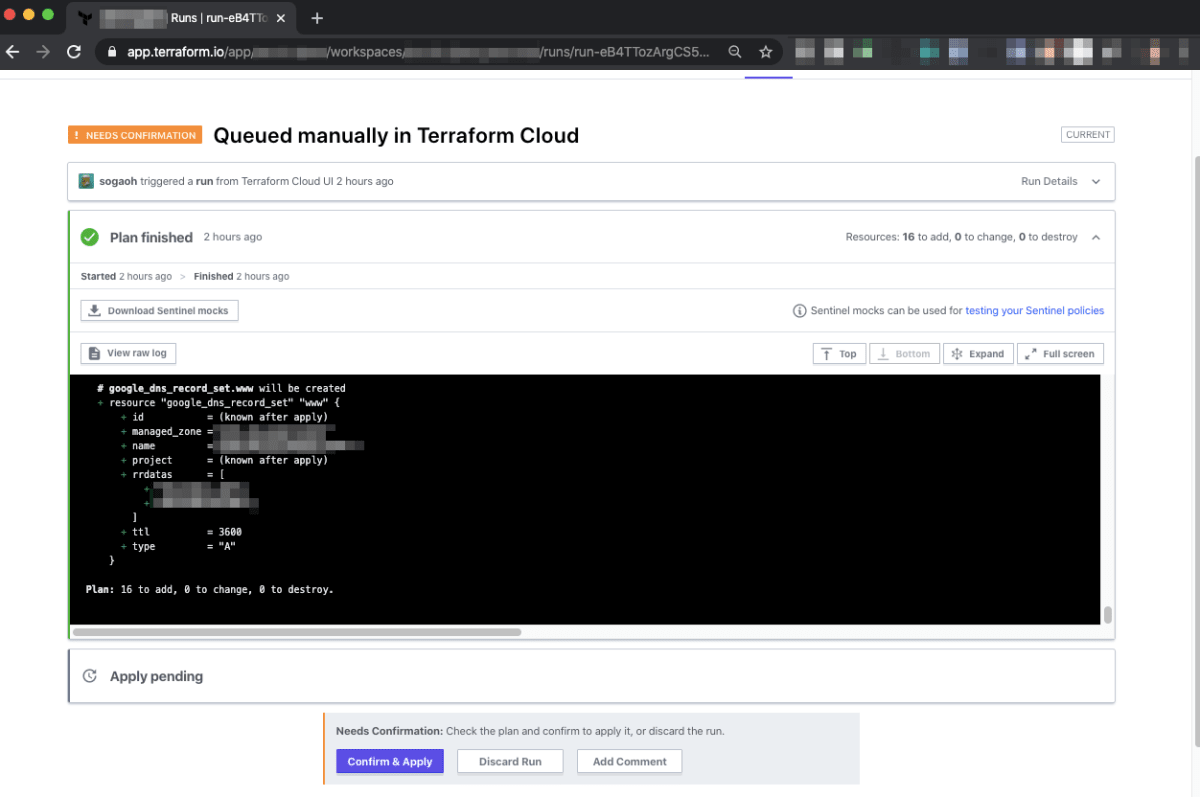Expand the Apply pending section
The image size is (1200, 797).
(591, 676)
